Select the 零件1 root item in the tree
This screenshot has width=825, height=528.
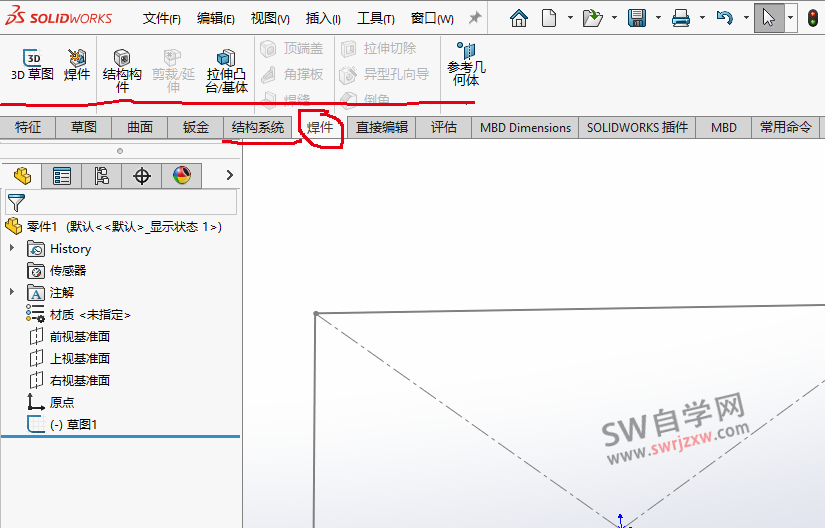(x=114, y=227)
